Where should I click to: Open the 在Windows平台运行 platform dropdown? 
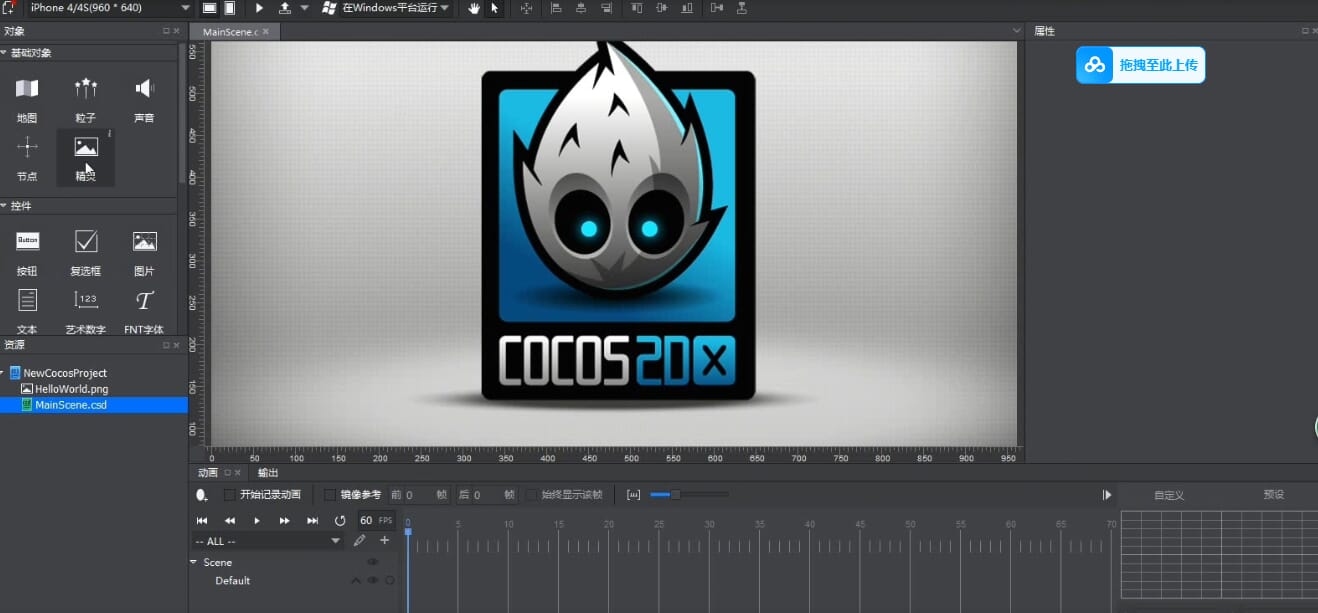pos(390,8)
